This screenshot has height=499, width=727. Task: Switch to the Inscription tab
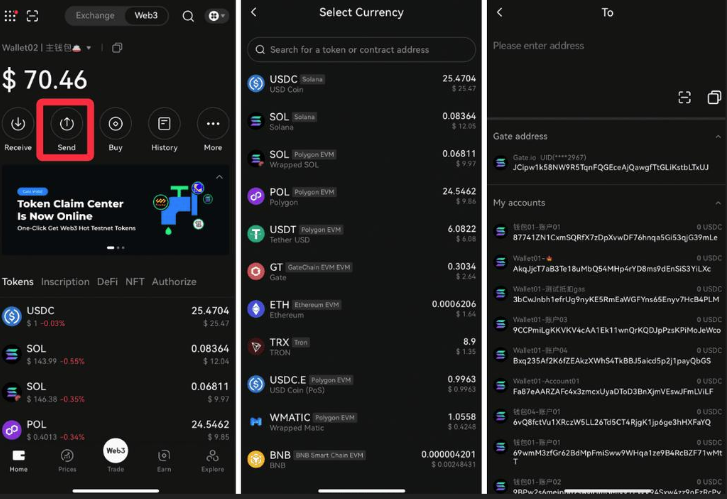coord(65,281)
